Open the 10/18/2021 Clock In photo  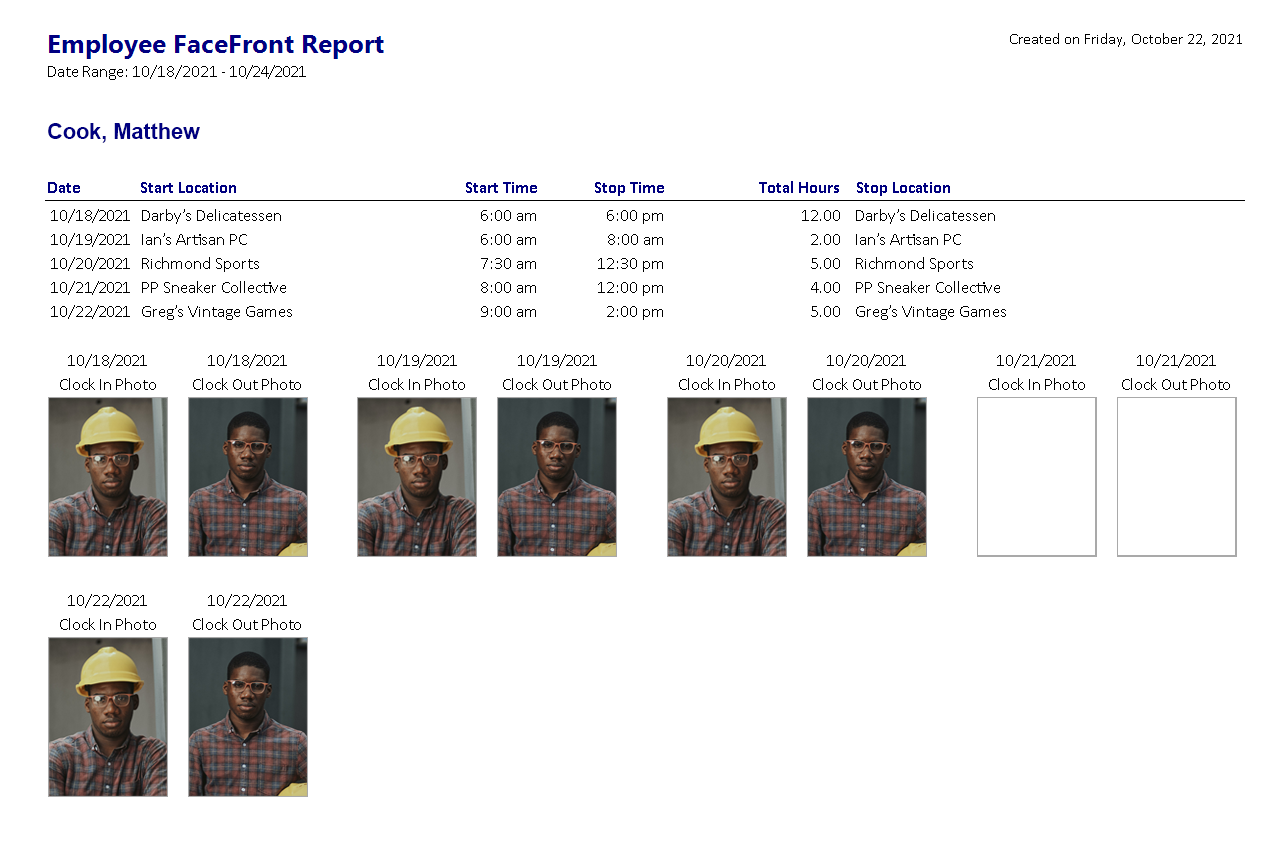pyautogui.click(x=108, y=476)
